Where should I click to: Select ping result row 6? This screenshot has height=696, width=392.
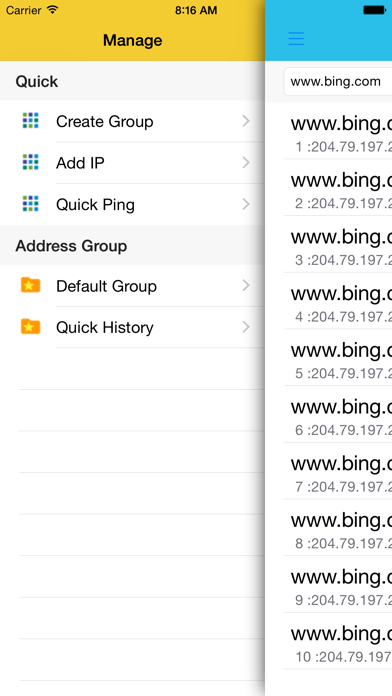[338, 414]
